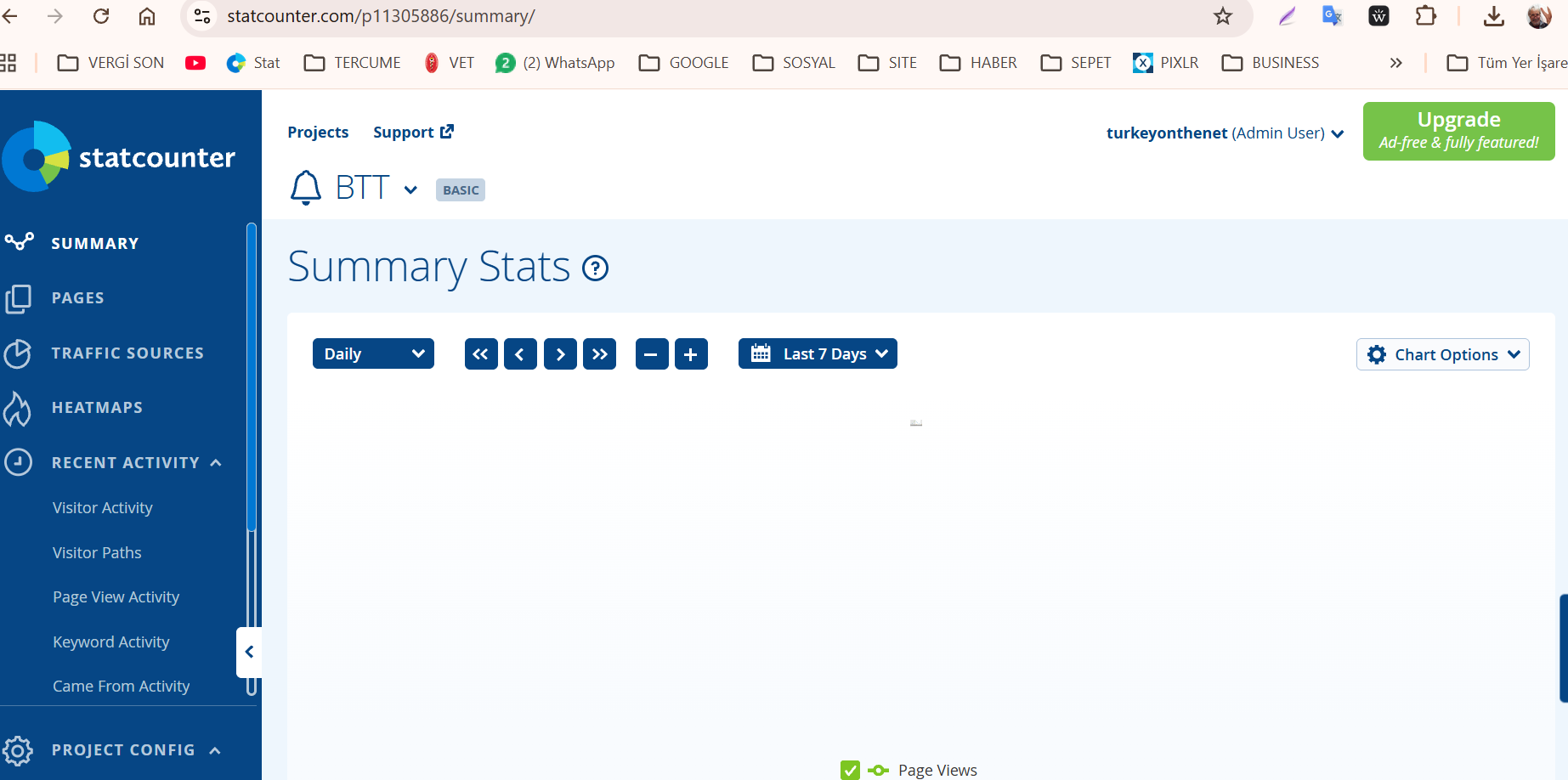The width and height of the screenshot is (1568, 780).
Task: Open the Heatmaps section
Action: click(x=97, y=408)
